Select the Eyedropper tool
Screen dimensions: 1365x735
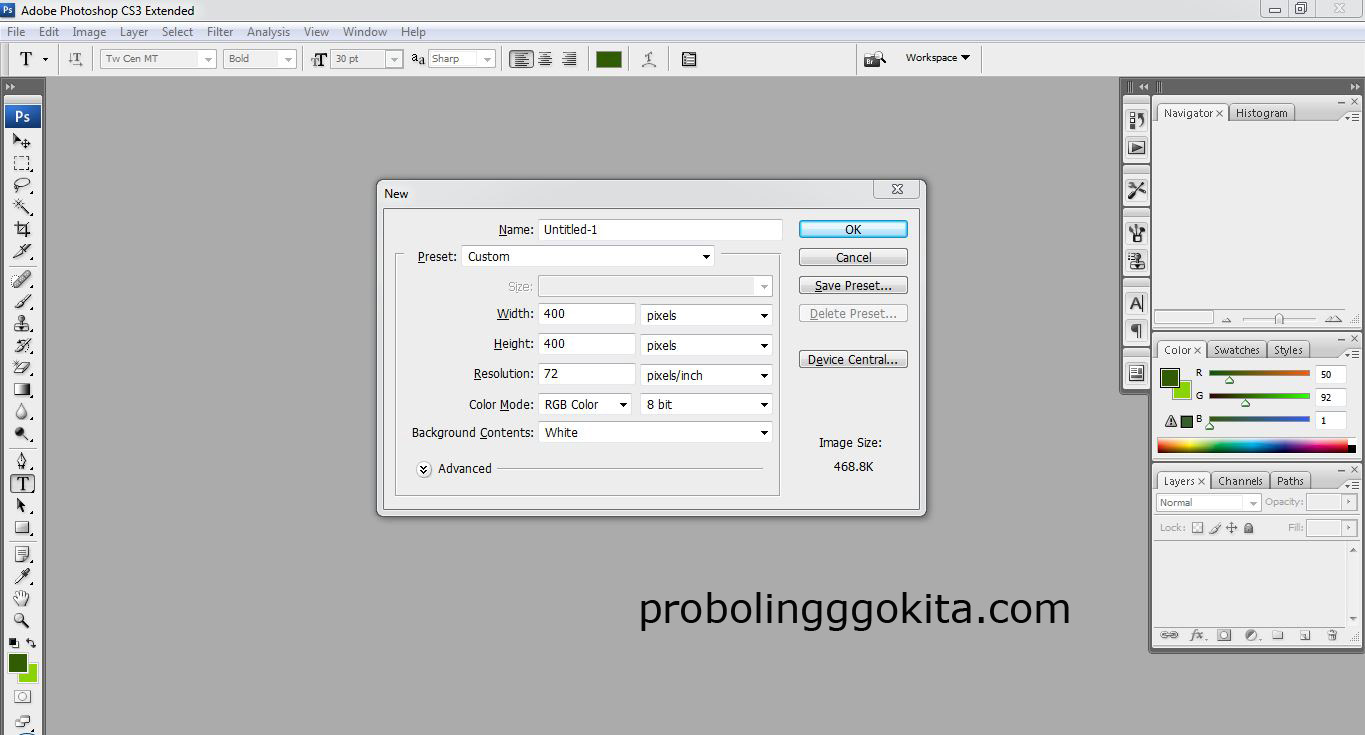[x=22, y=576]
